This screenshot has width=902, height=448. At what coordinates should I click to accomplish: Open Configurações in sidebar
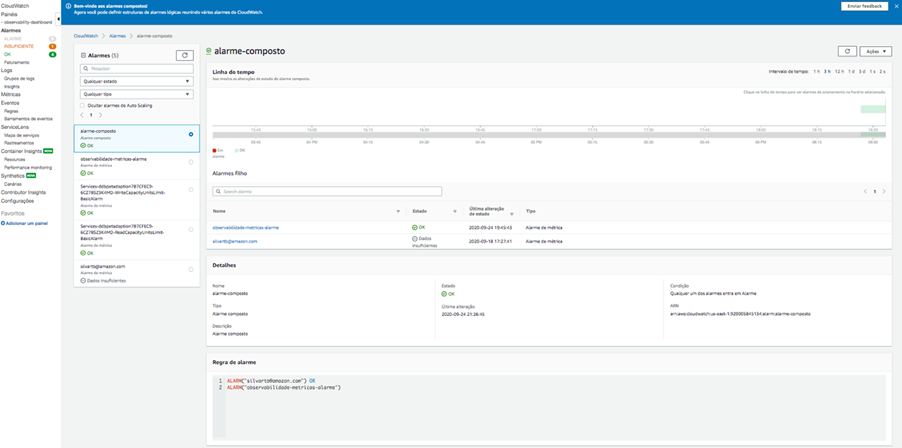17,201
